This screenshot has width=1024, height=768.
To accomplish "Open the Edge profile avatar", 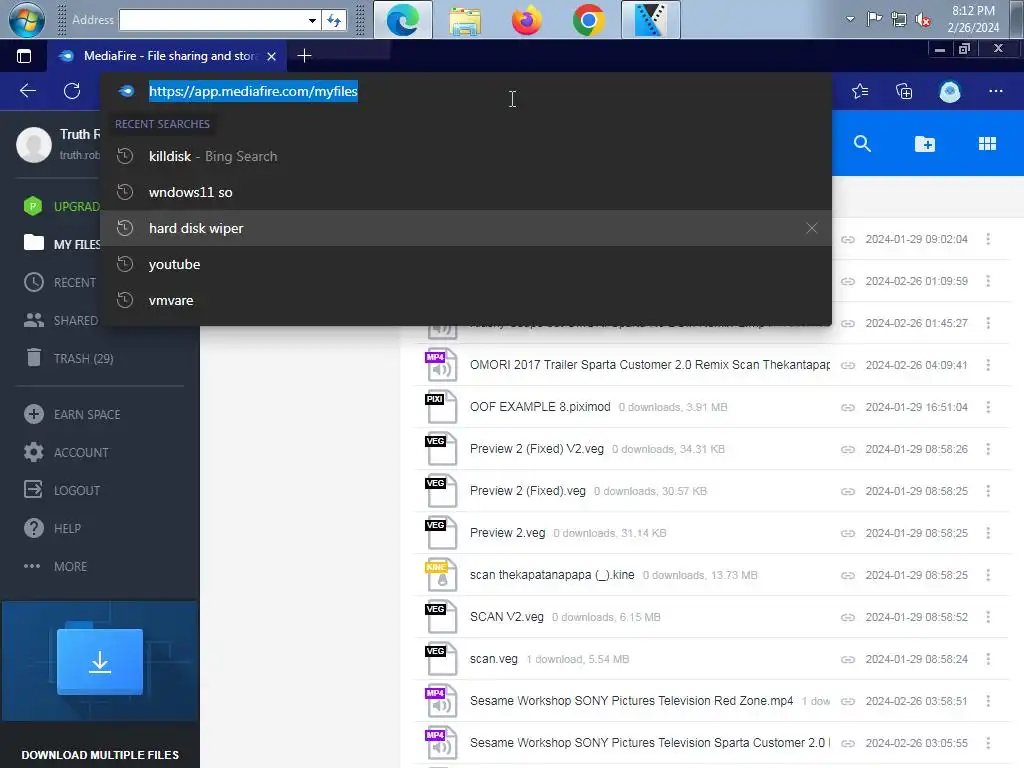I will 950,91.
